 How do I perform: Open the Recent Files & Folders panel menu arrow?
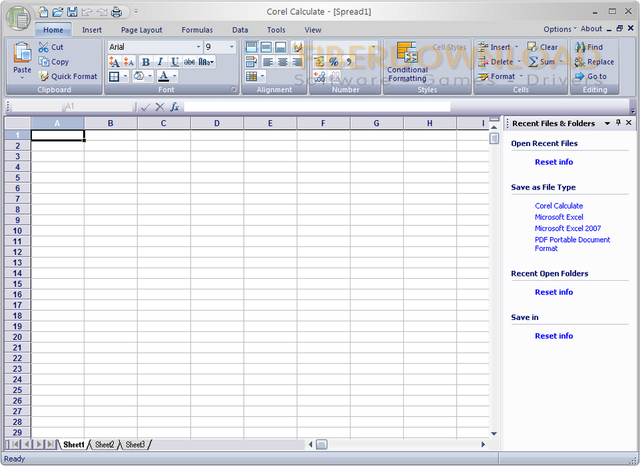(x=607, y=123)
